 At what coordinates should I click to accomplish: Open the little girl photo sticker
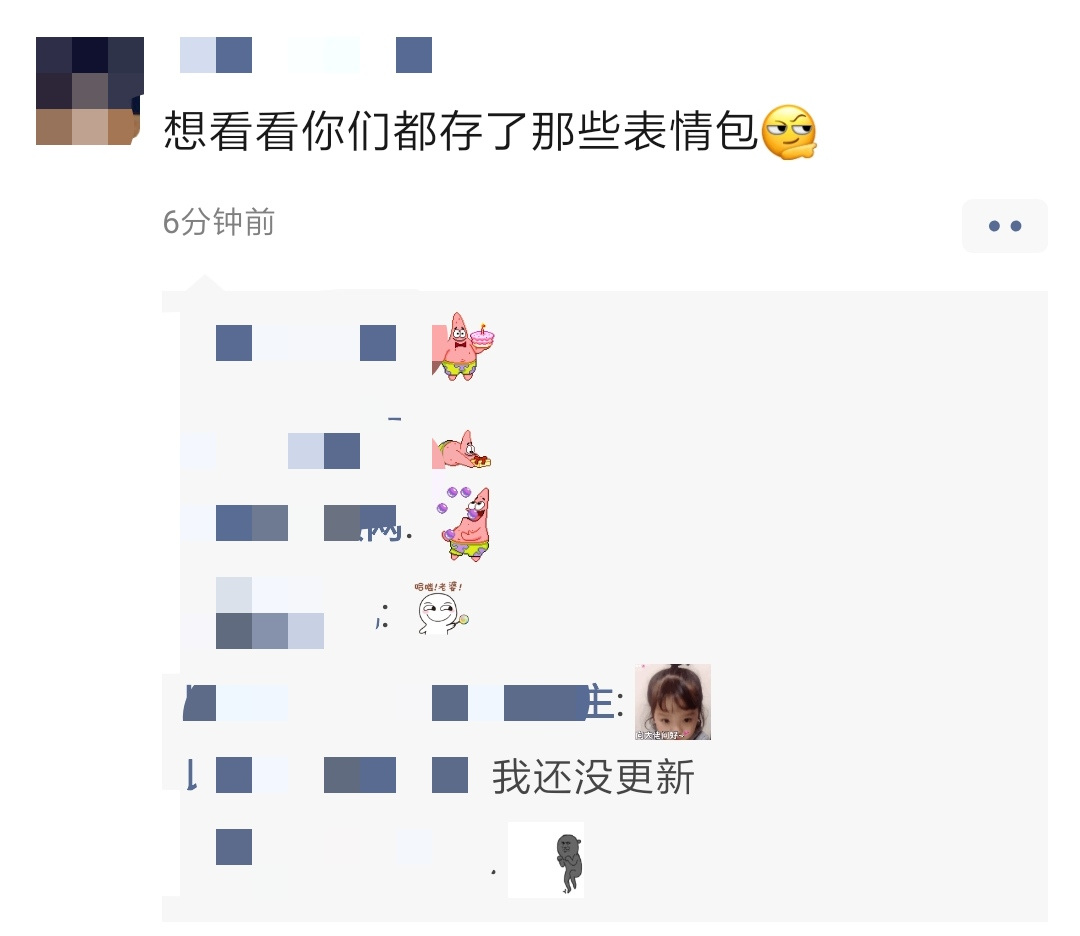tap(672, 702)
